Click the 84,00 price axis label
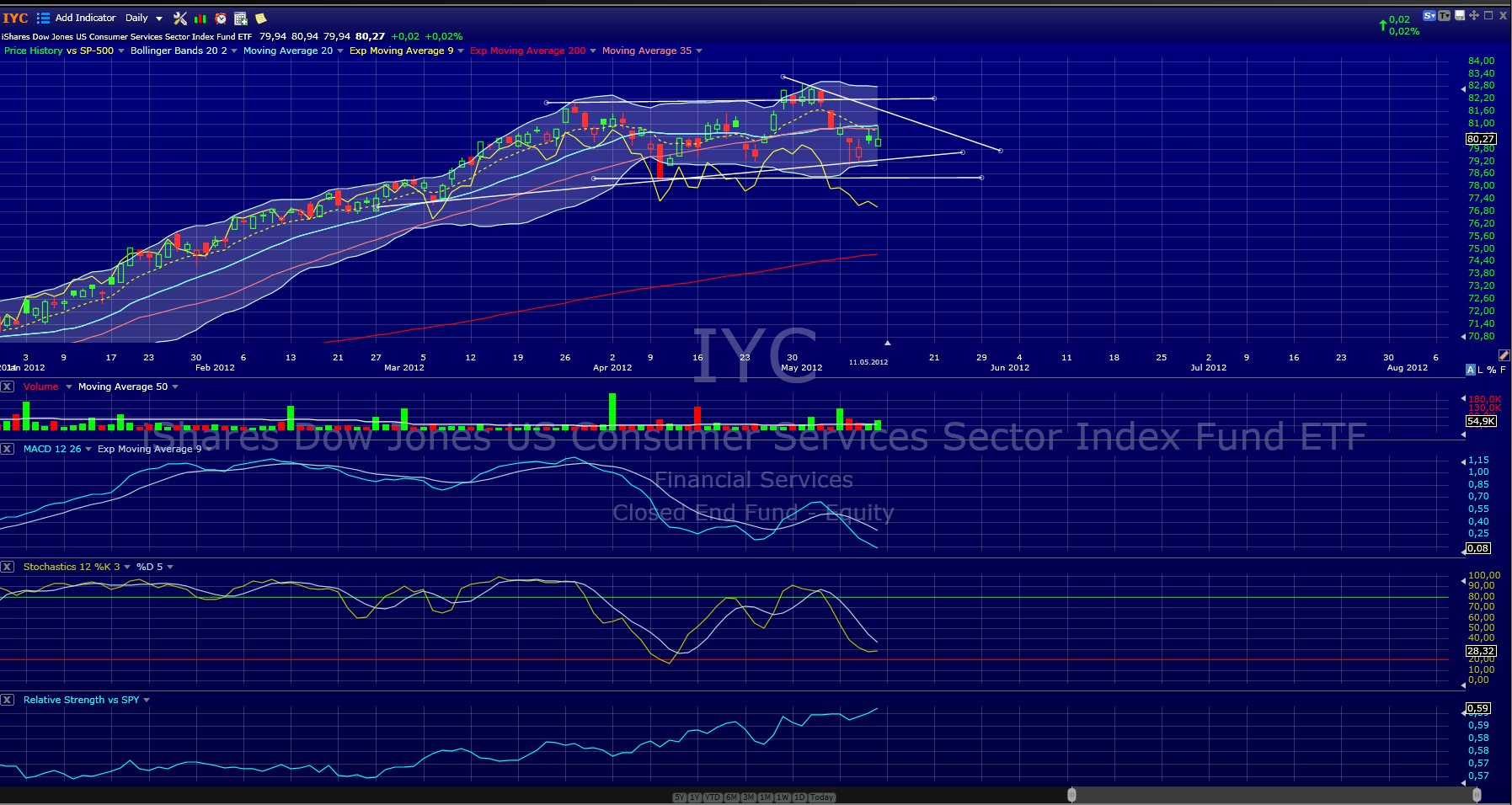This screenshot has width=1512, height=805. 1482,61
